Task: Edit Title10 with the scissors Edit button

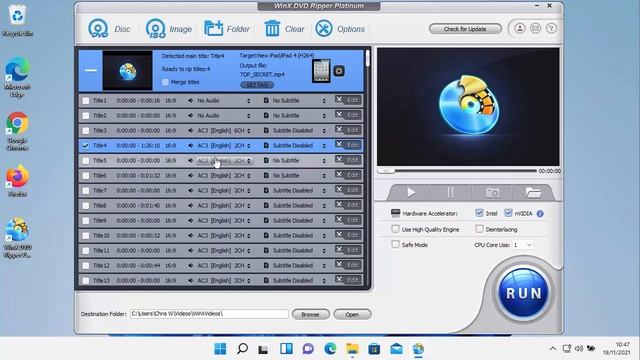Action: [348, 235]
